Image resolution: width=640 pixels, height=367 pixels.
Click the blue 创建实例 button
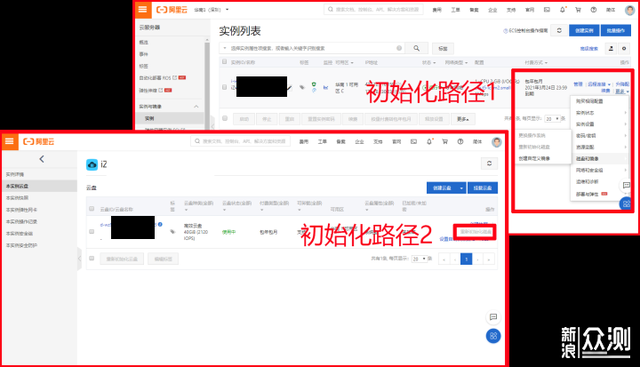click(x=584, y=30)
